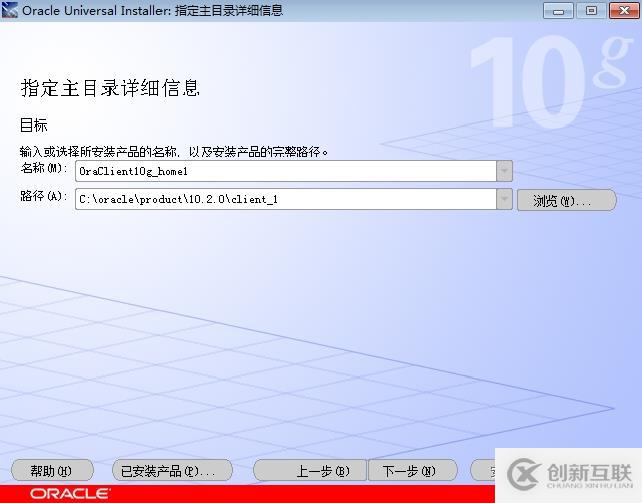The width and height of the screenshot is (642, 503).
Task: Click the Oracle Universal Installer title bar icon
Action: tap(9, 10)
